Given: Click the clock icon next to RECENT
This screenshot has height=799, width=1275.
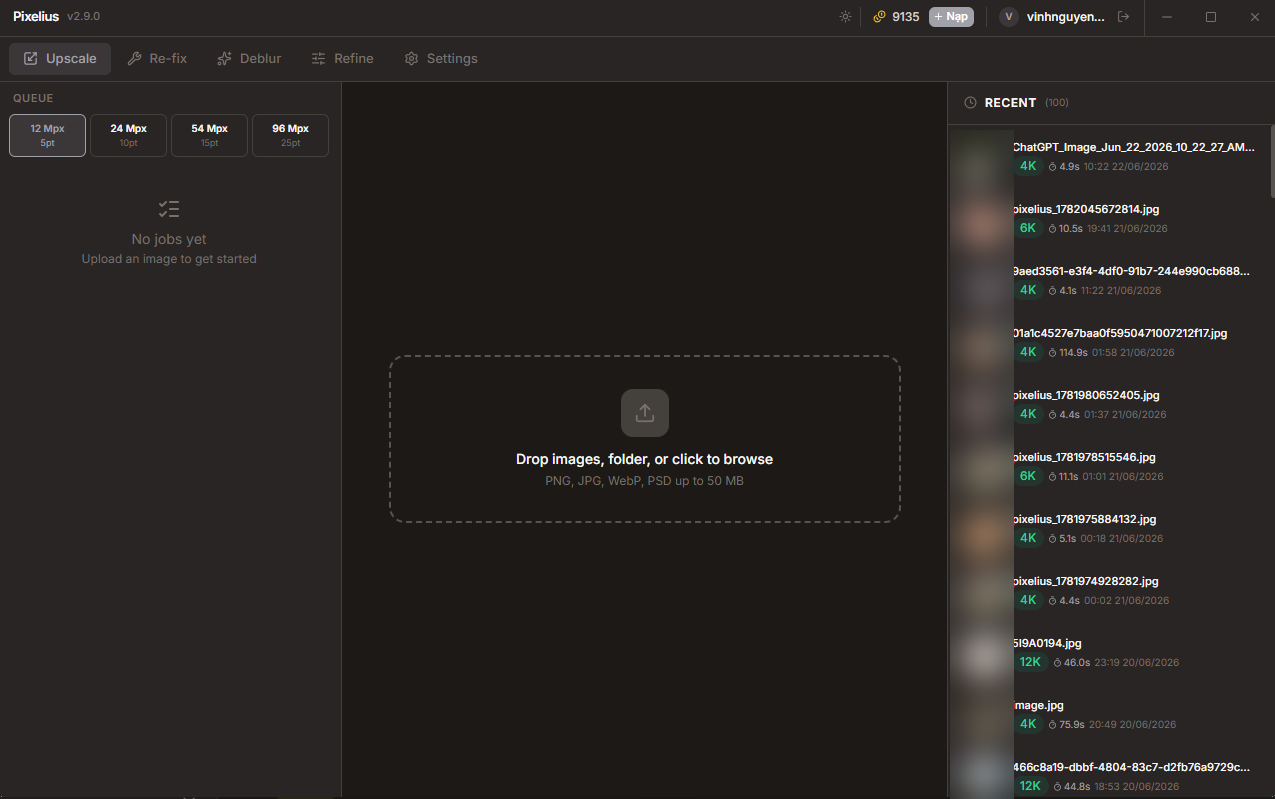Looking at the screenshot, I should pyautogui.click(x=970, y=103).
